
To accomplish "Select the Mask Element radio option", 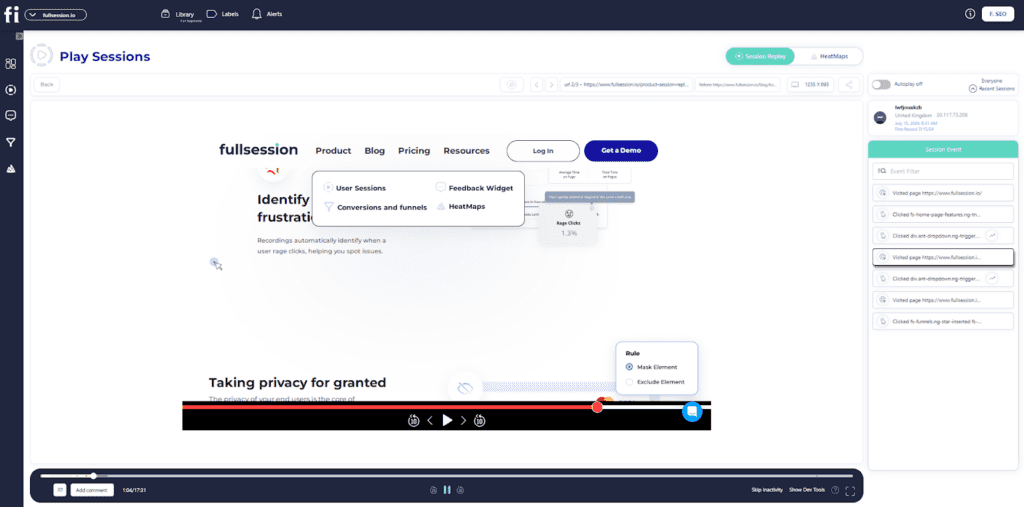I will click(x=629, y=367).
